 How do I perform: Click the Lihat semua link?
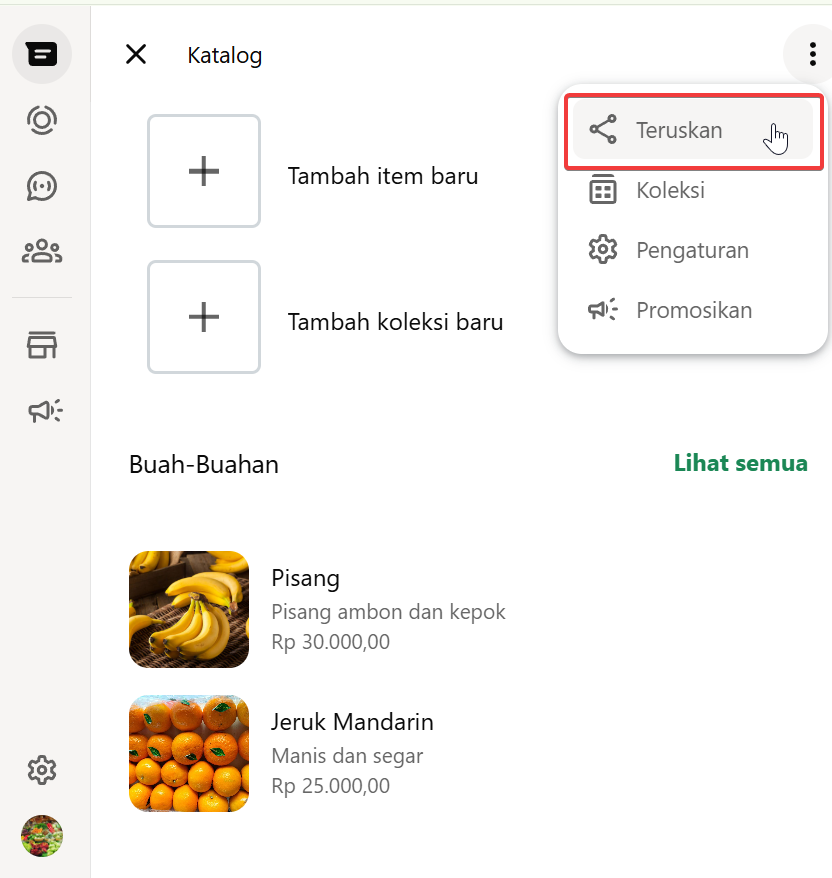tap(740, 463)
